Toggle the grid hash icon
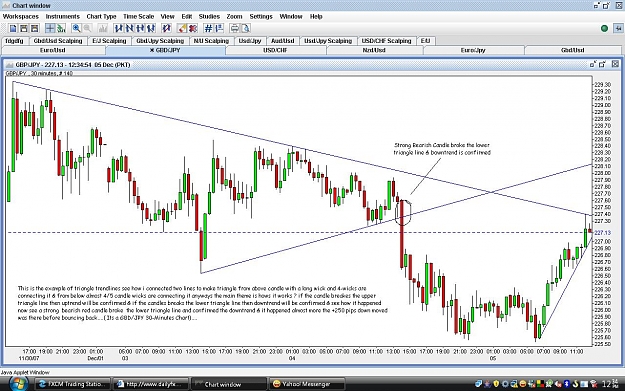This screenshot has height=391, width=625. [x=208, y=28]
